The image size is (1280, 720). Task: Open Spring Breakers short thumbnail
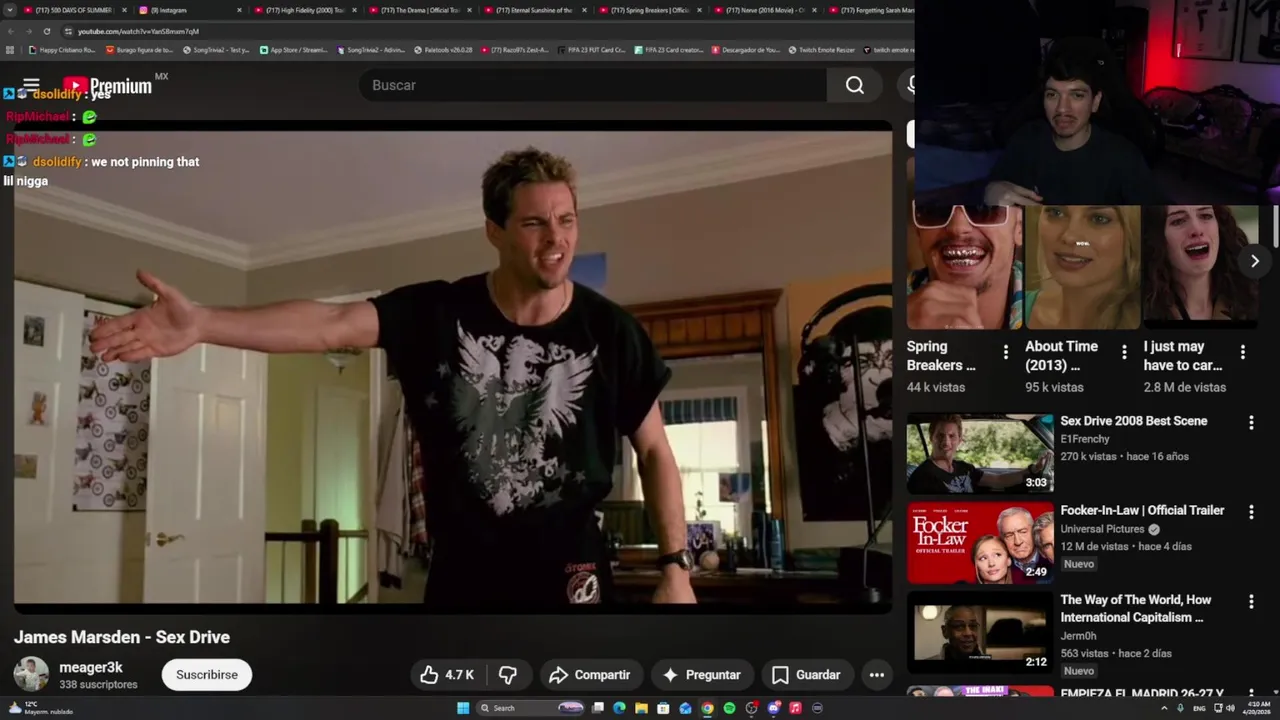[x=964, y=267]
